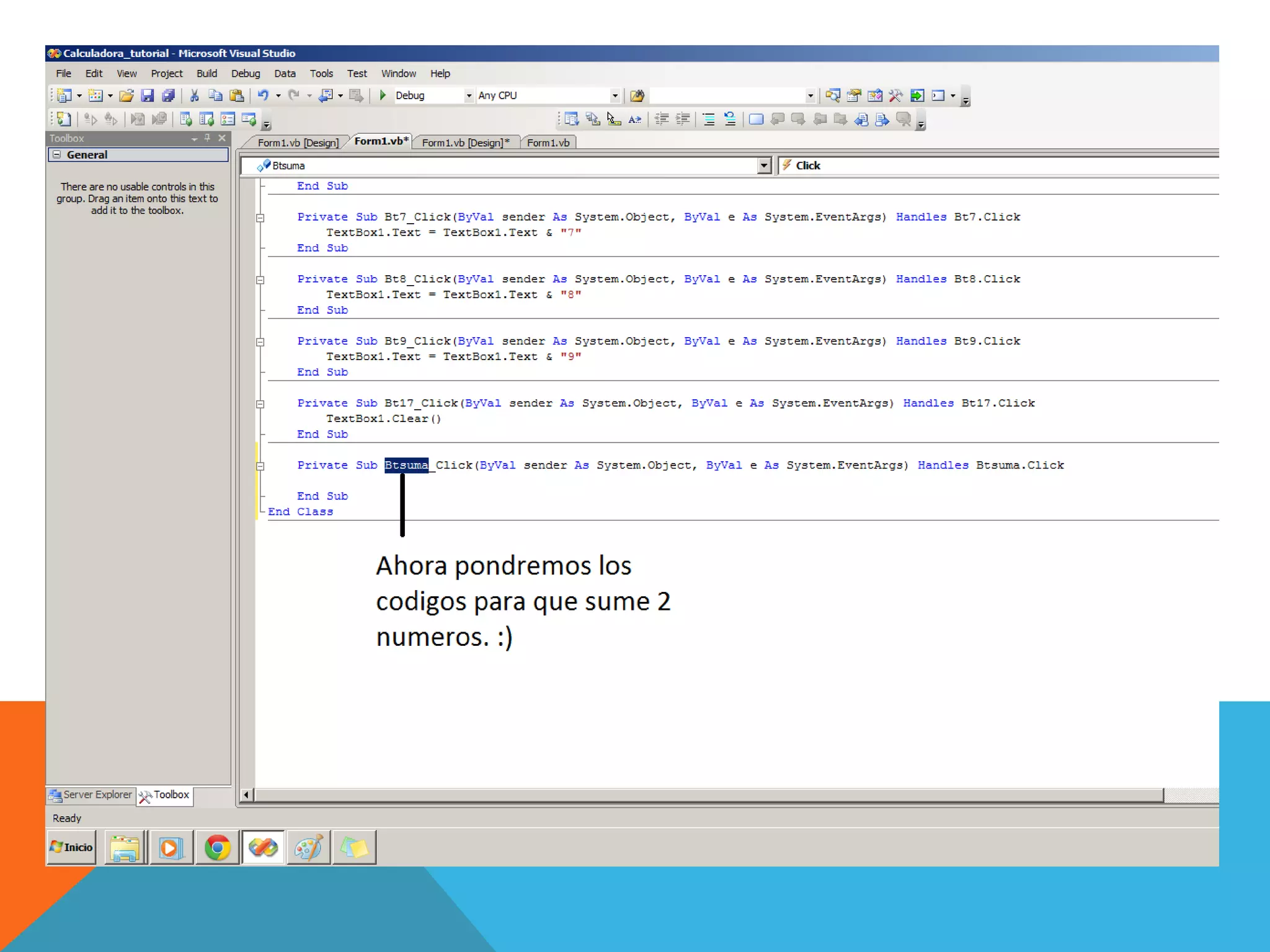Switch to the first Form1.vb [Design] tab

click(298, 143)
